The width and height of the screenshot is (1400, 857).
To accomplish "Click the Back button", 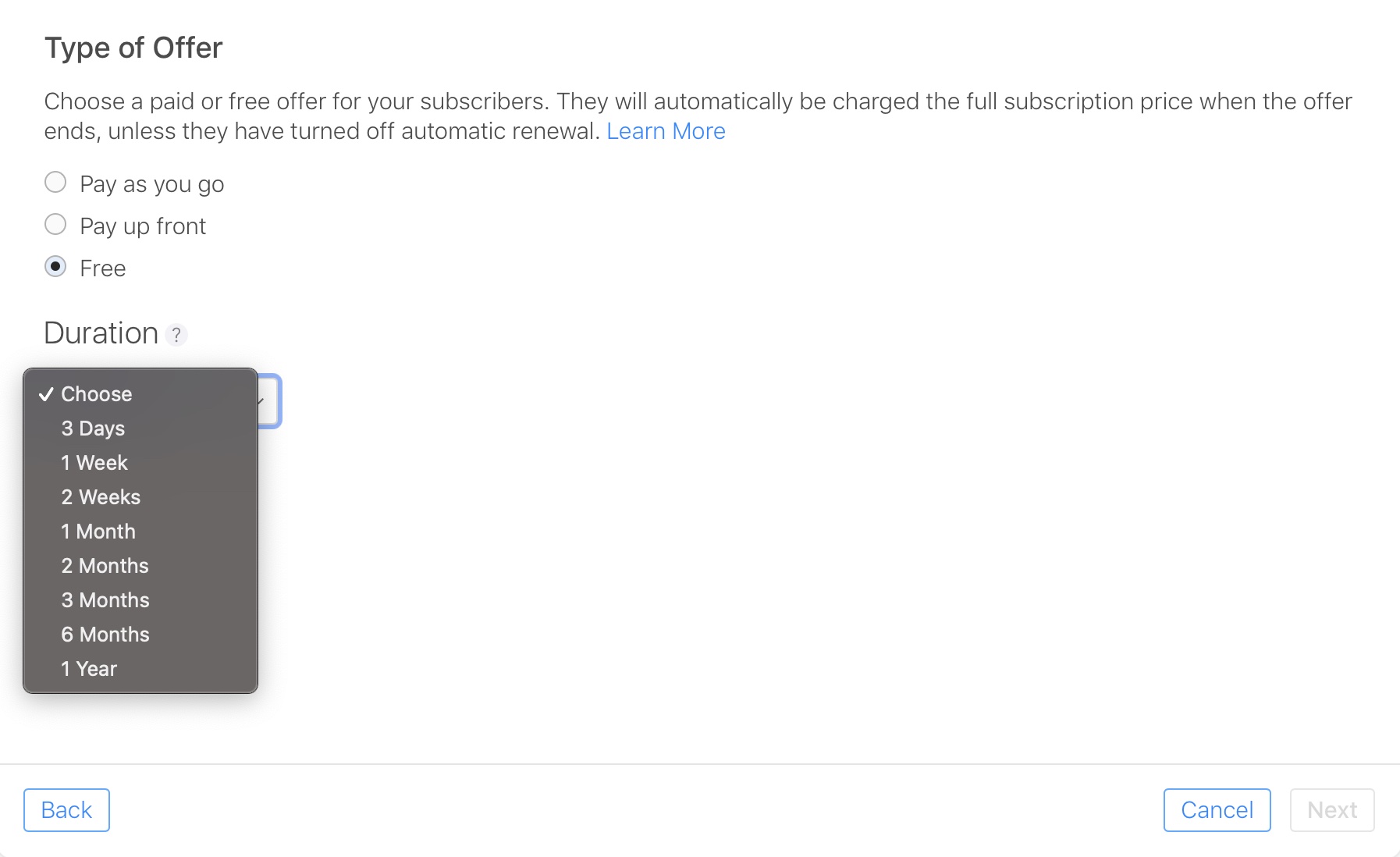I will coord(66,810).
